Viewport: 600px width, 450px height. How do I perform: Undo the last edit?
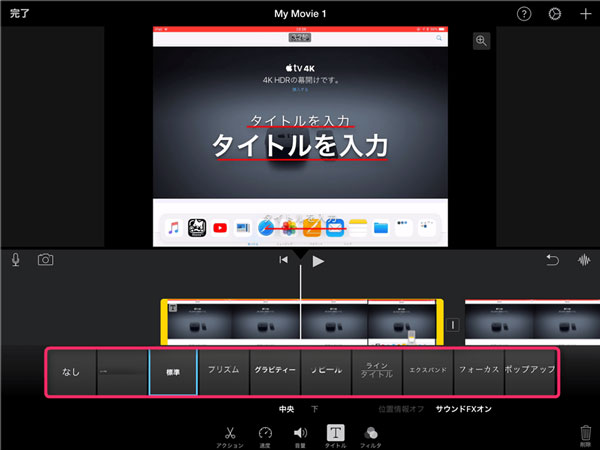click(552, 260)
